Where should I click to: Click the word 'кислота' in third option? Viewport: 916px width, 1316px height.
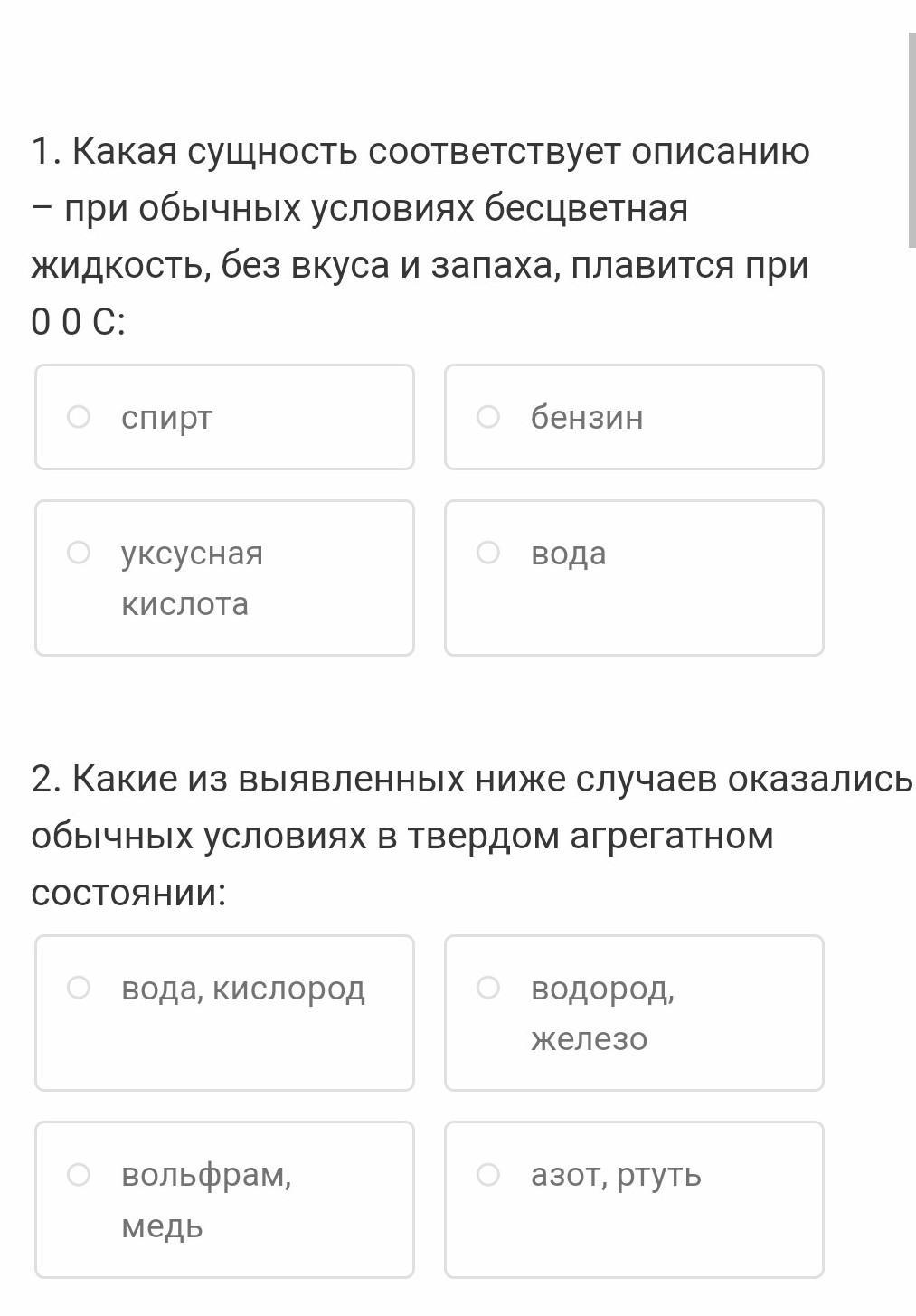click(x=185, y=604)
